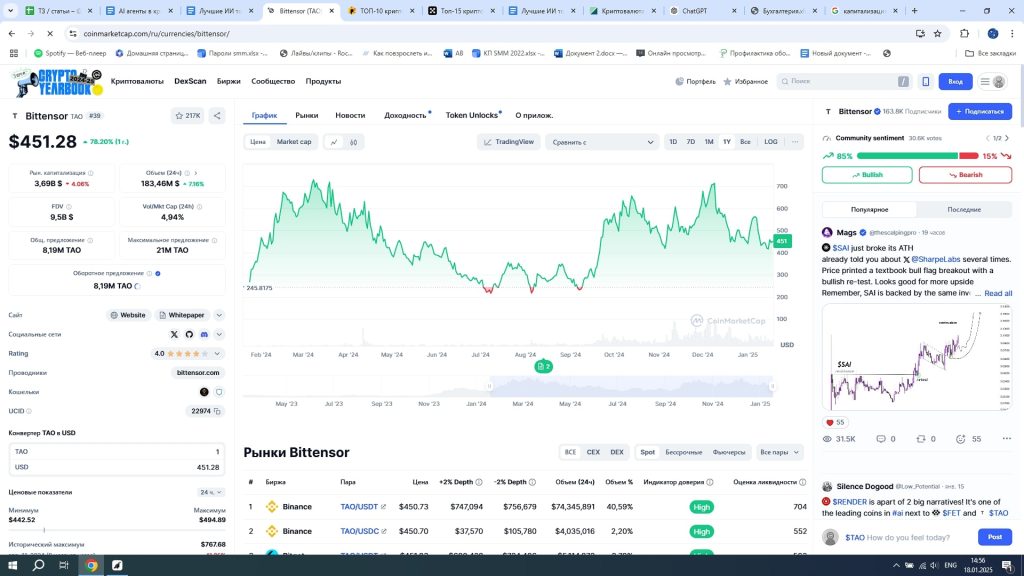Open Windows taskbar search
The width and height of the screenshot is (1024, 576).
[x=39, y=566]
